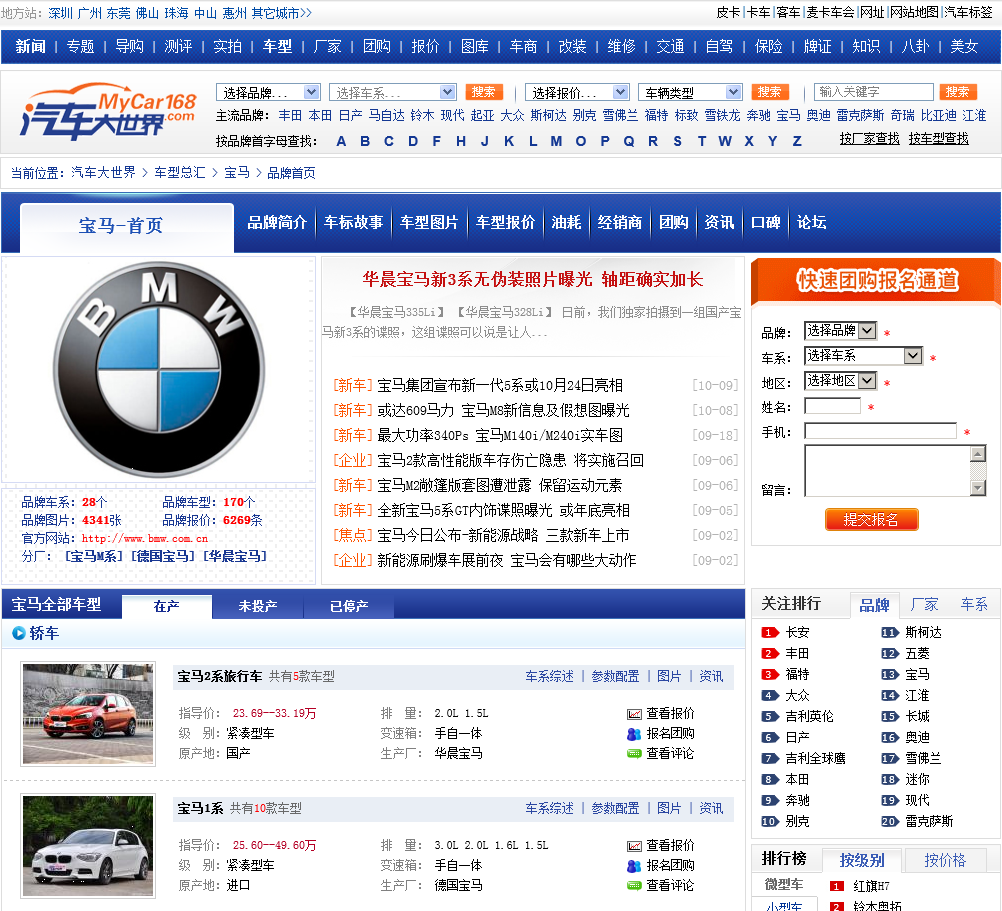This screenshot has width=1002, height=911.
Task: Click rank 1 badge next to 长安
Action: click(770, 632)
